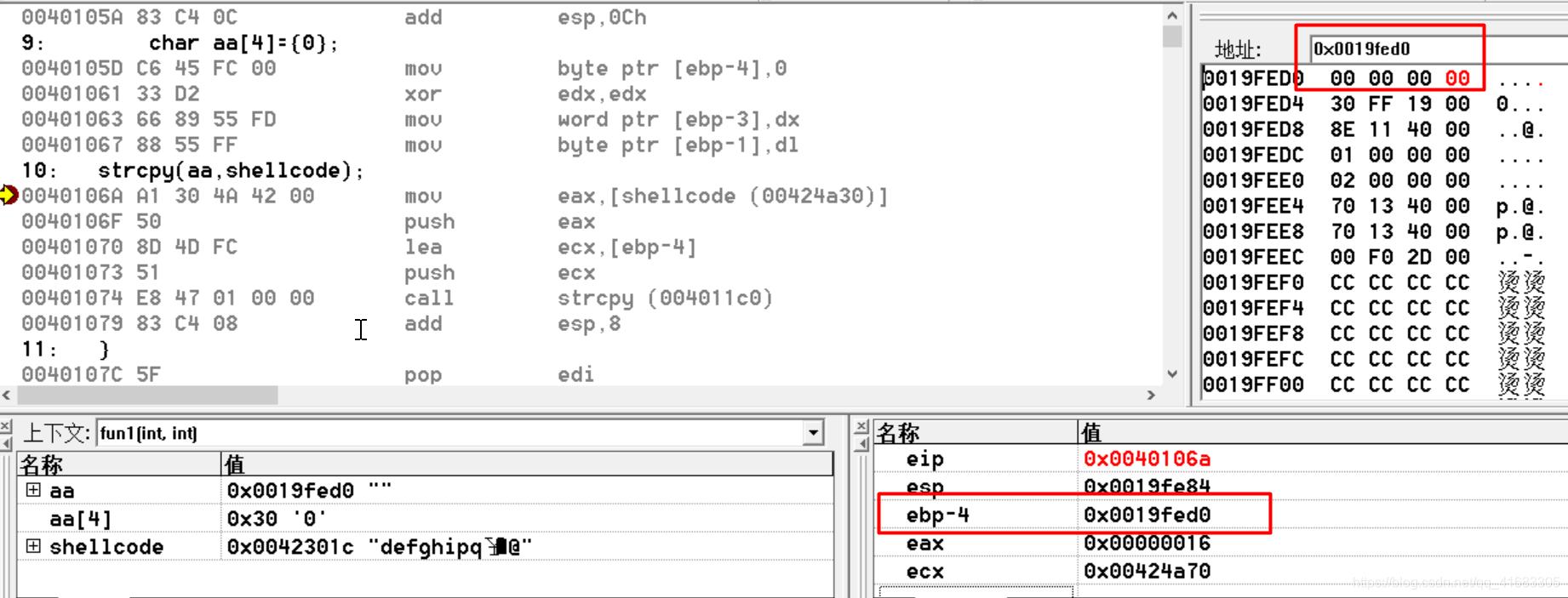Image resolution: width=1568 pixels, height=598 pixels.
Task: Click the add esp,8 instruction
Action: [321, 323]
